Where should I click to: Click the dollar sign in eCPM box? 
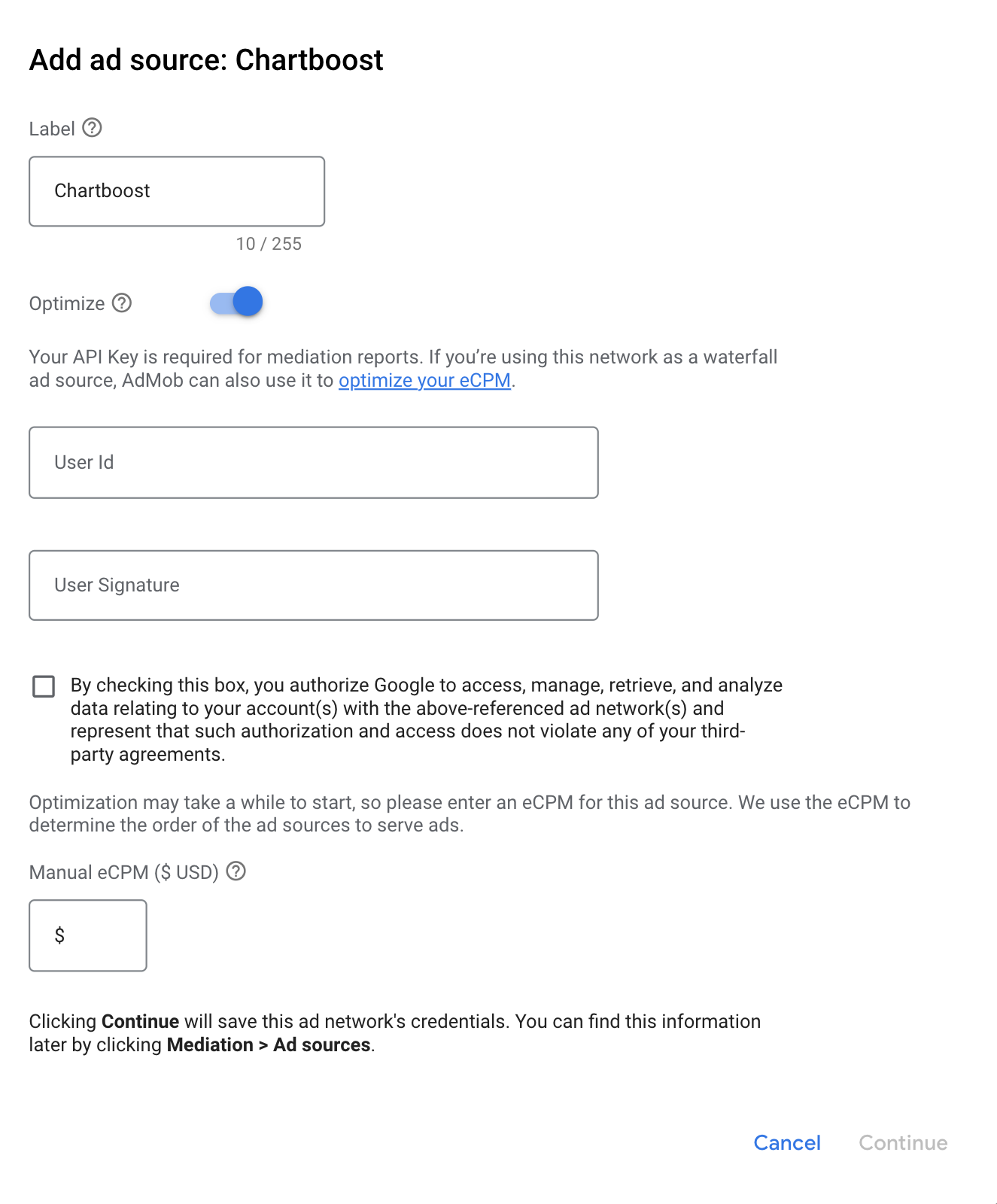point(59,935)
